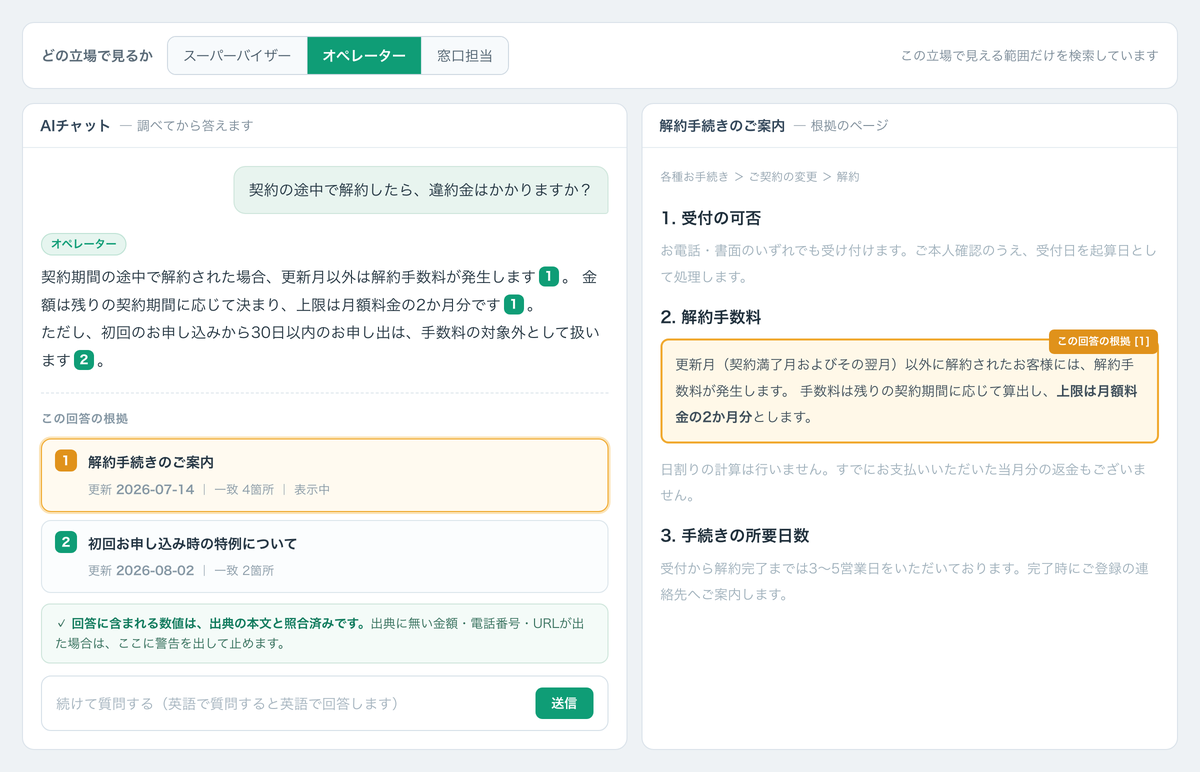Click paragraph お電話・書面のいずれでも受け付けます

(x=909, y=263)
